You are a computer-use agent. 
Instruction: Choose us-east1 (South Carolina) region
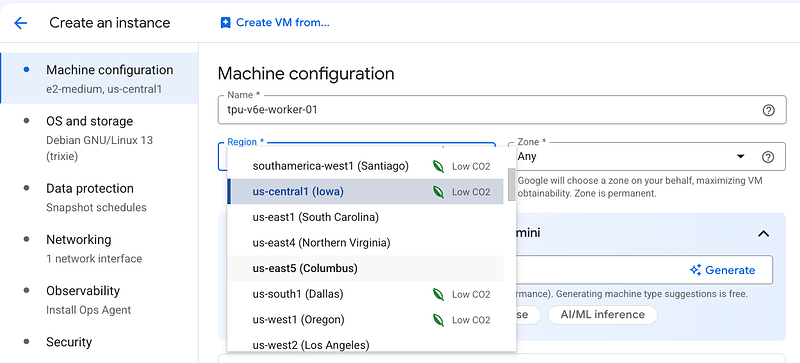coord(365,217)
